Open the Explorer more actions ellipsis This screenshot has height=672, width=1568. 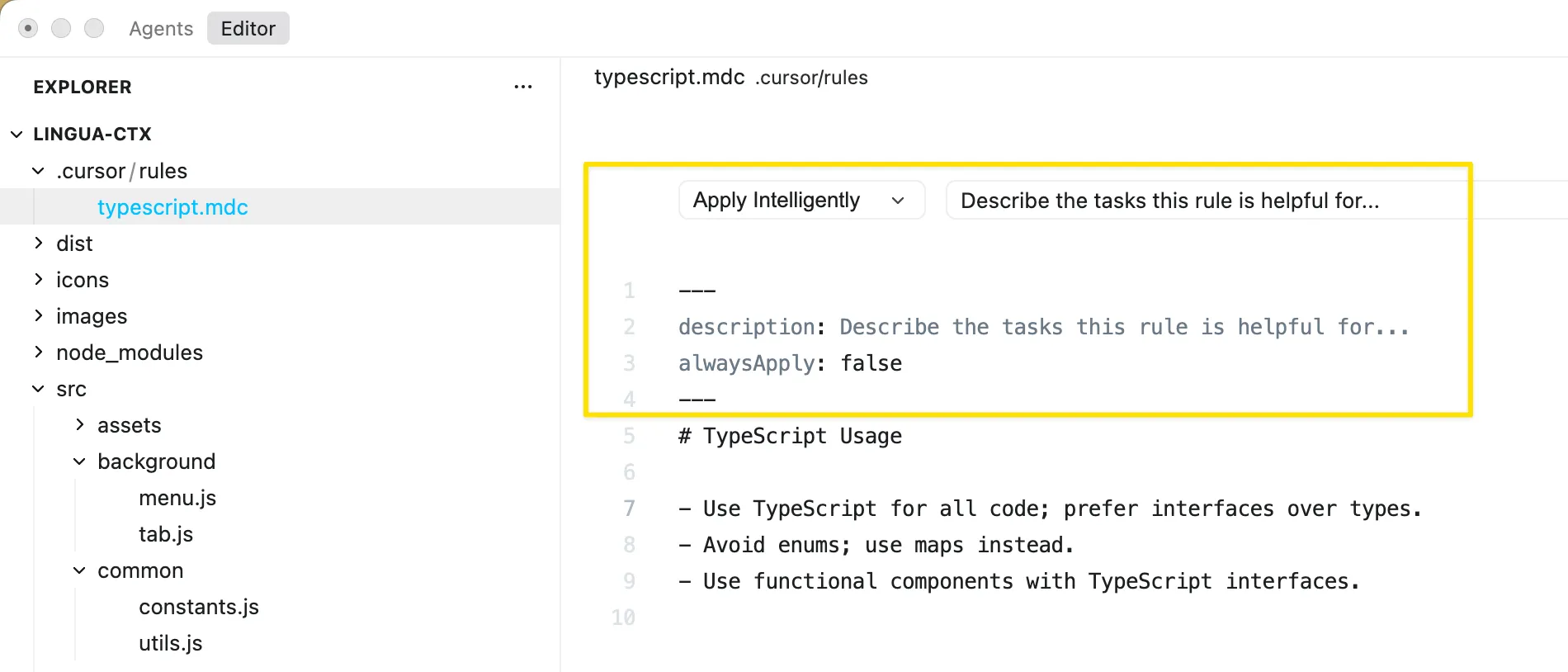[x=522, y=87]
